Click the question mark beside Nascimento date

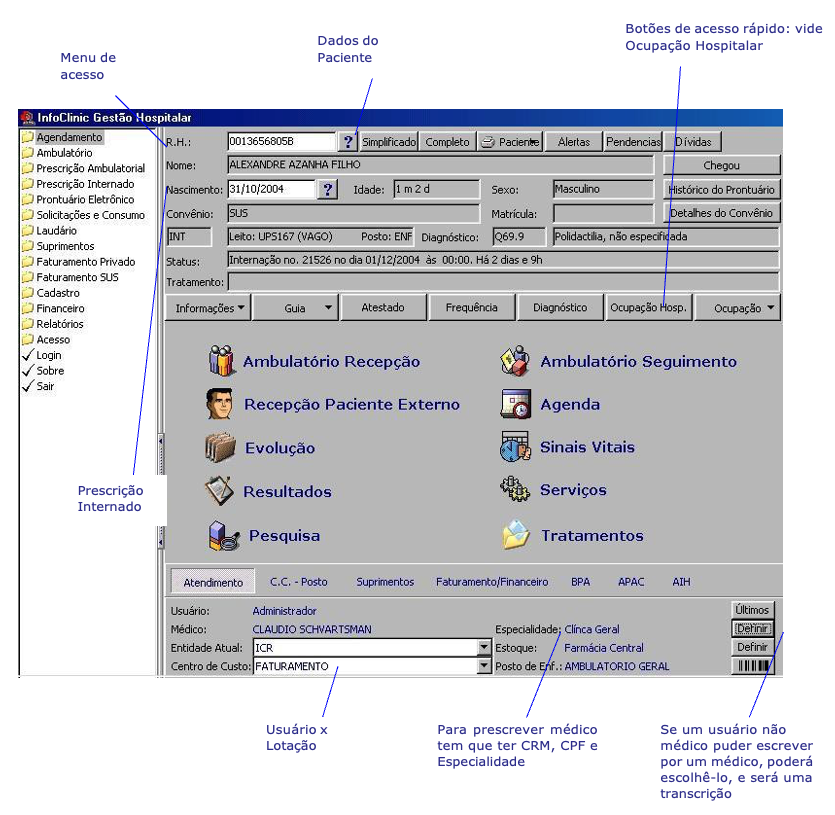click(x=328, y=189)
